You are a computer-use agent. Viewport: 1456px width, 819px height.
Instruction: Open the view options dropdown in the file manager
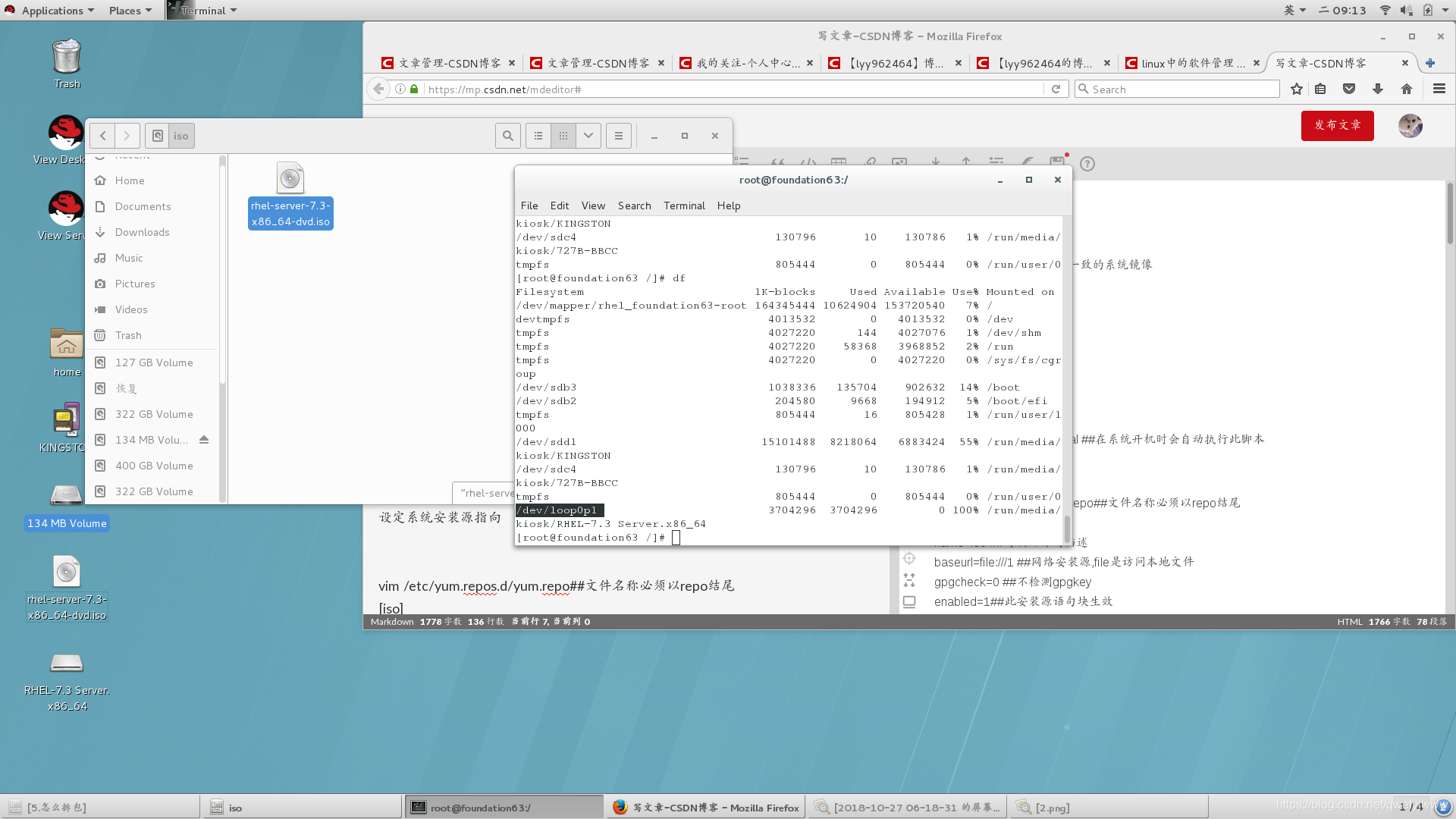588,136
